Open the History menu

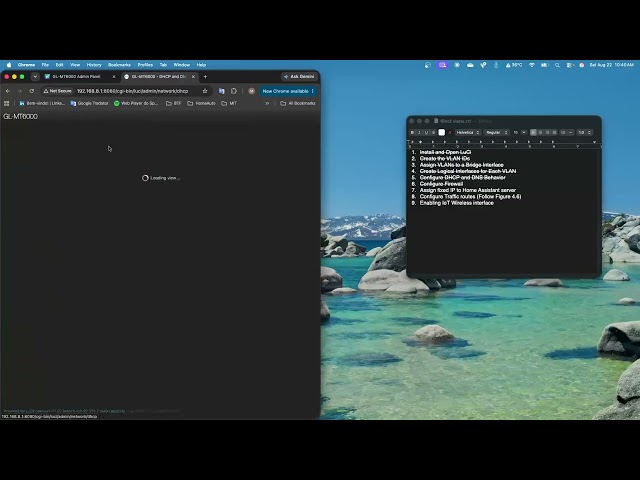point(94,65)
